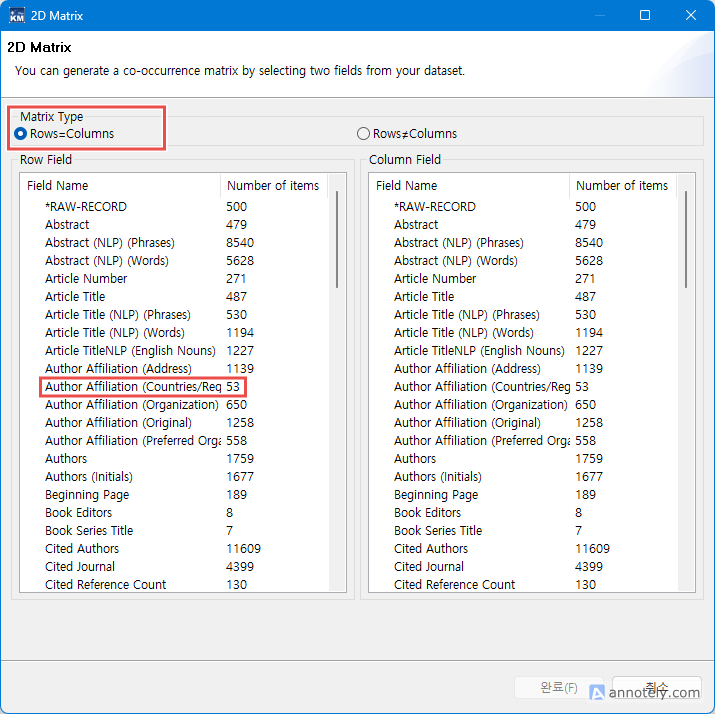Choose the Rows≠Columns radio option
Viewport: 715px width, 714px height.
[364, 134]
